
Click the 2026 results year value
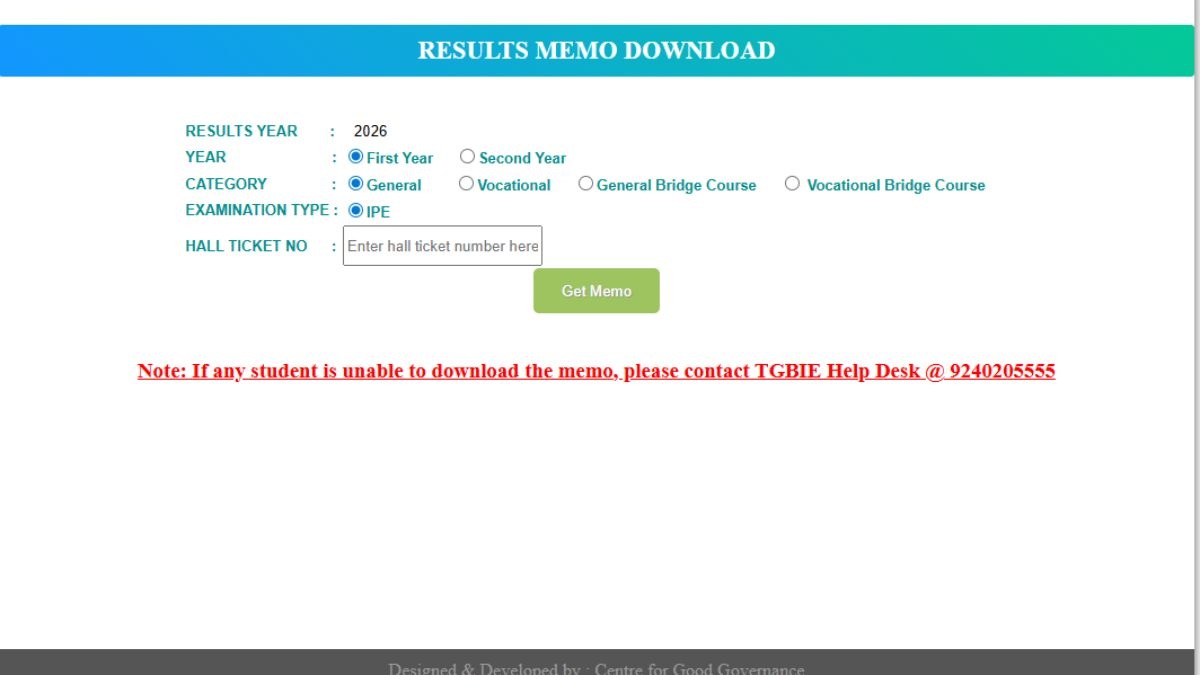tap(370, 131)
